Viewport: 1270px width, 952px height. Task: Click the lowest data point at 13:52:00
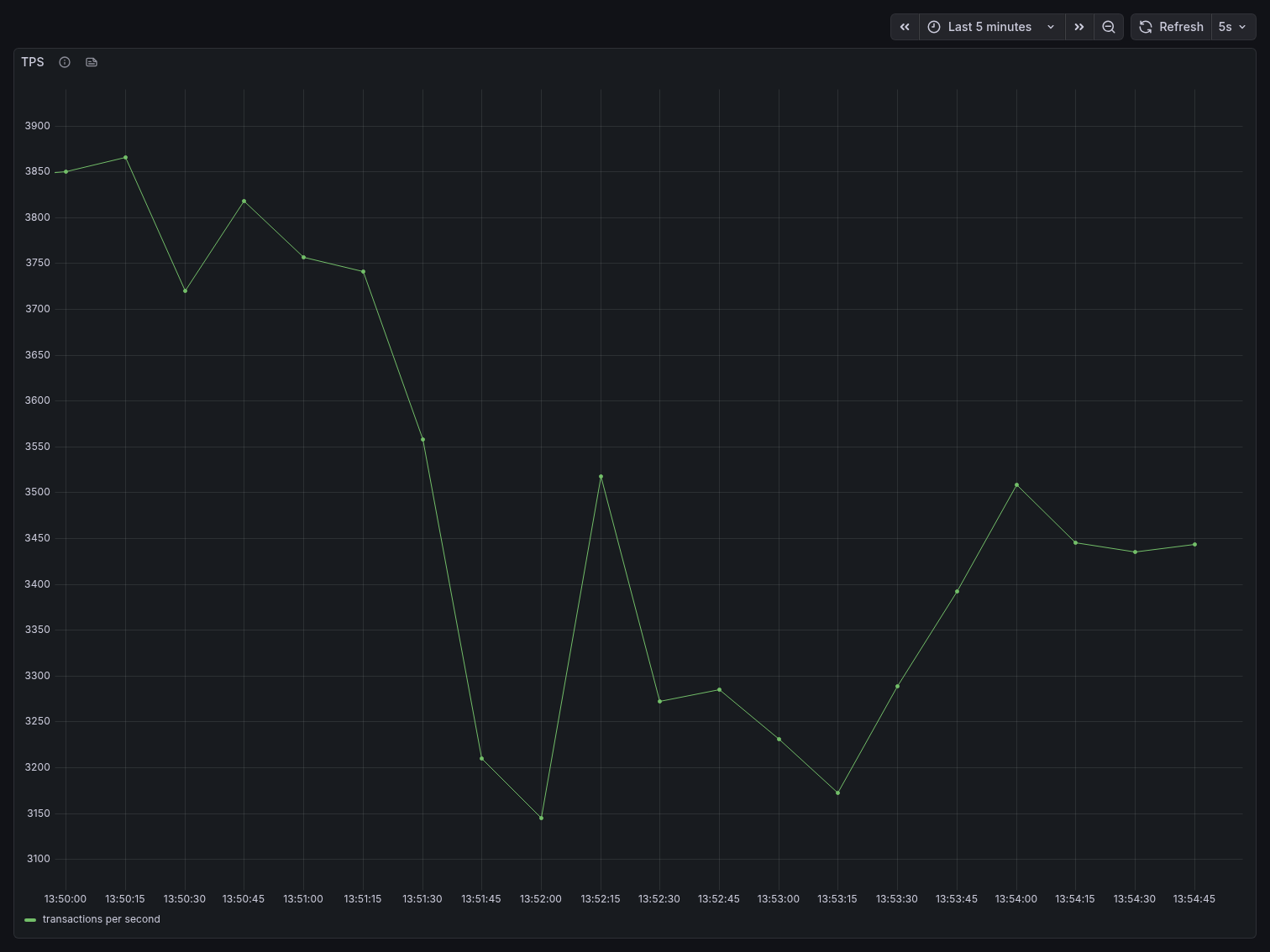541,818
